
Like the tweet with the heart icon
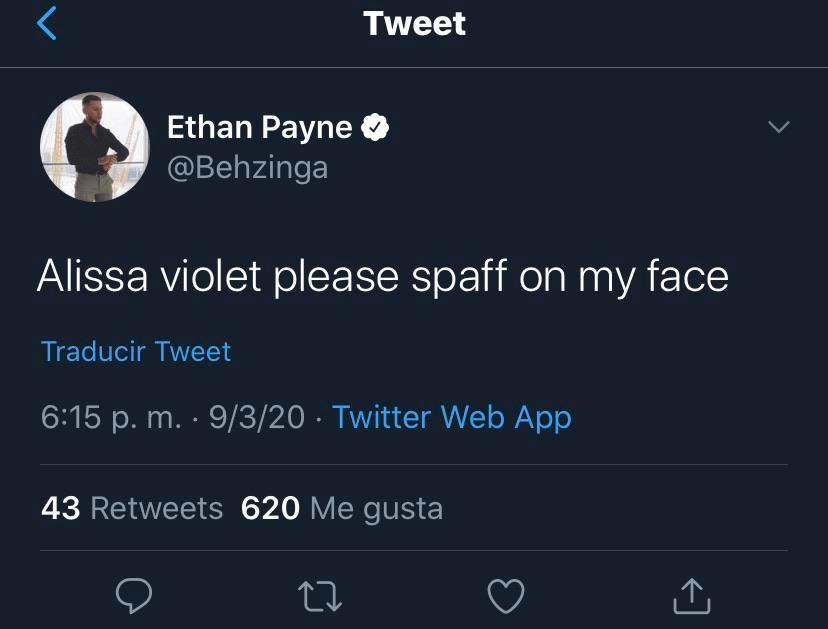[505, 596]
